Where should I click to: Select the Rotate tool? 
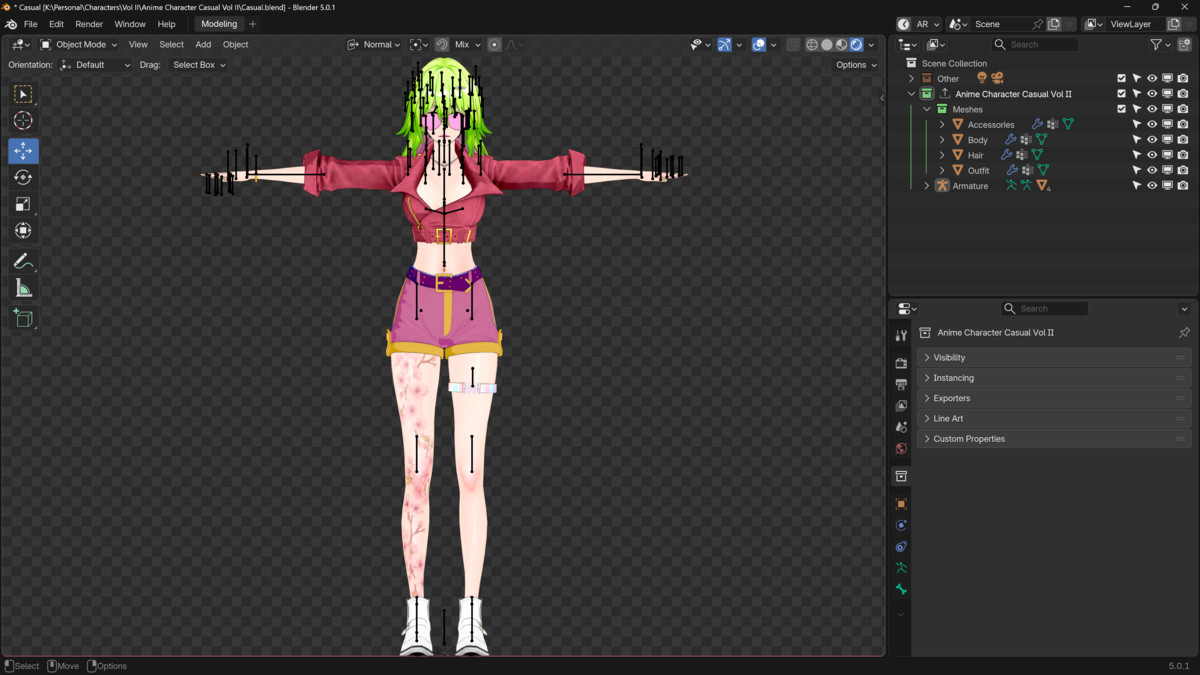(x=23, y=176)
